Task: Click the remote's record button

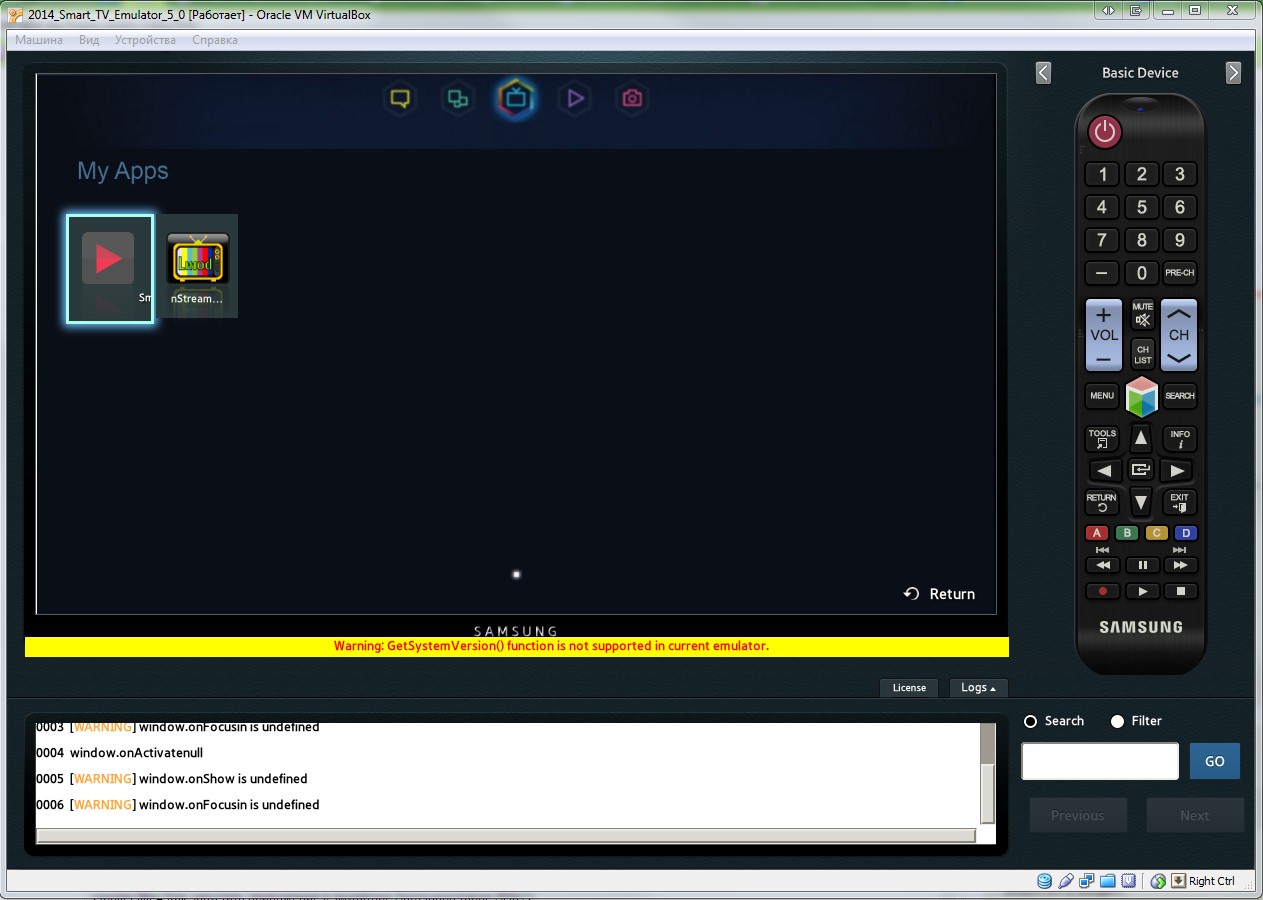Action: 1103,591
